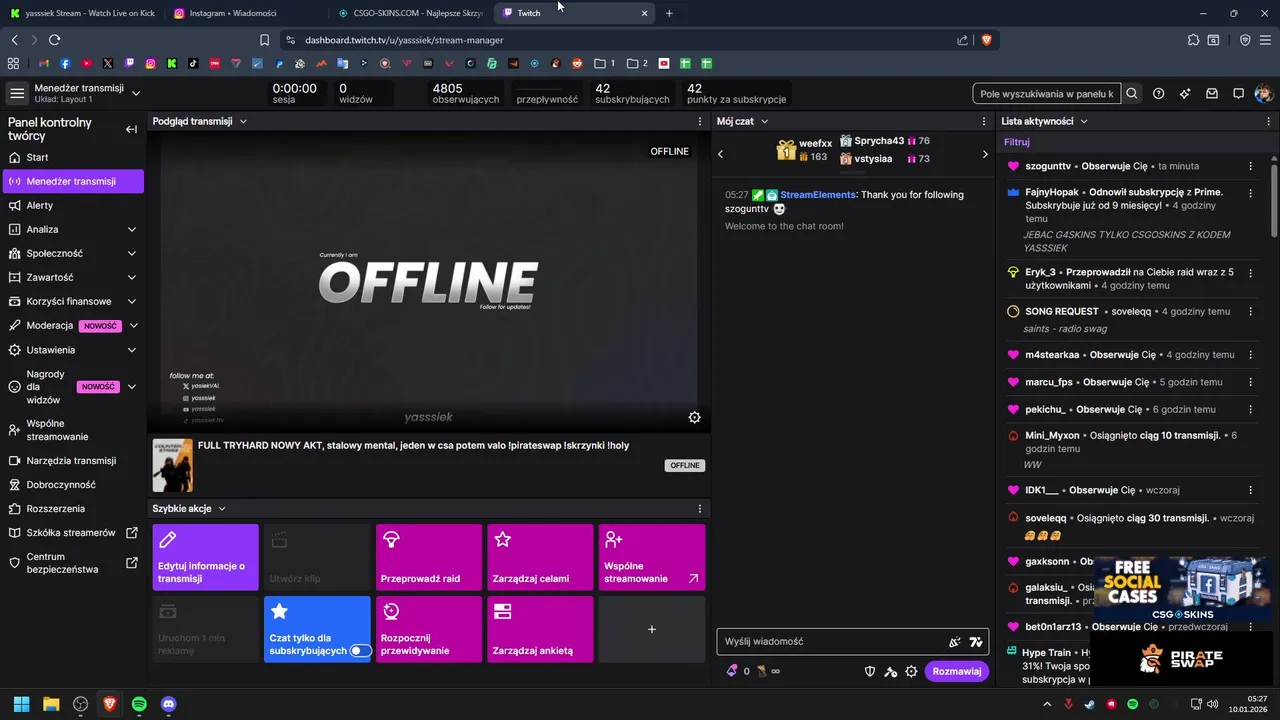
Task: Click the dashboard search magnifier icon
Action: (x=1132, y=93)
